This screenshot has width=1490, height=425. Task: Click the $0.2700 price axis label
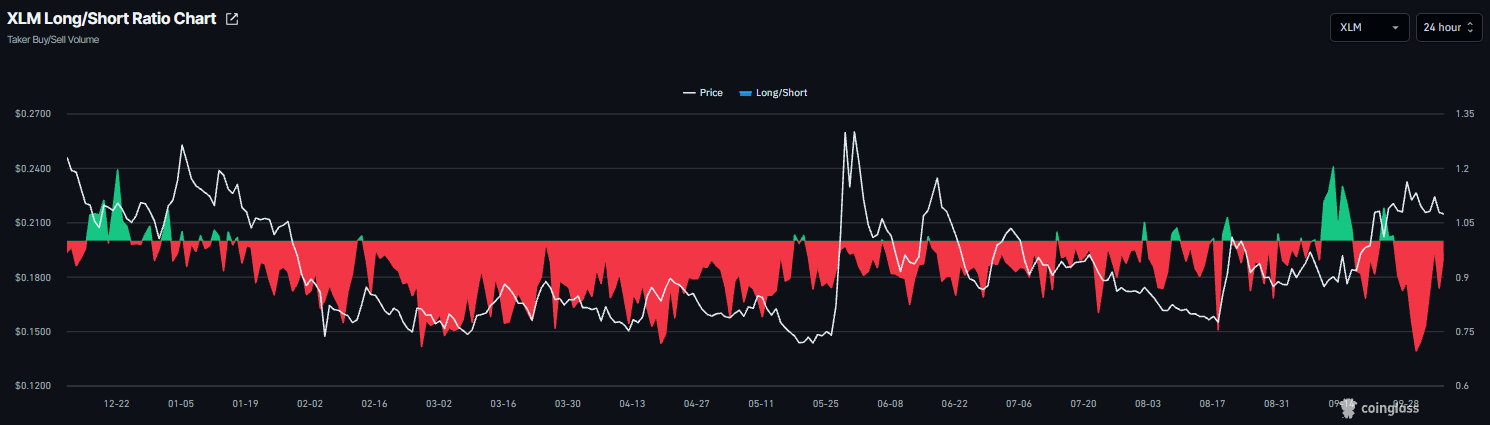point(32,114)
